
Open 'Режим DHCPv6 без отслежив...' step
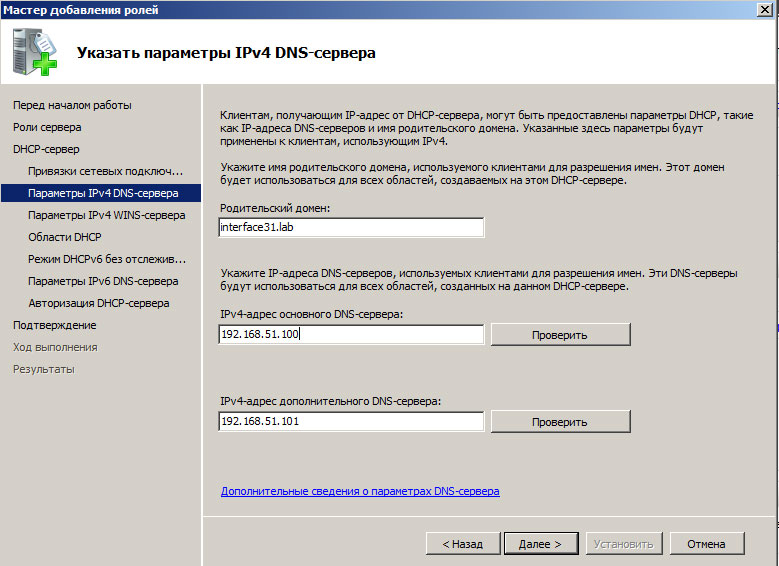click(107, 259)
